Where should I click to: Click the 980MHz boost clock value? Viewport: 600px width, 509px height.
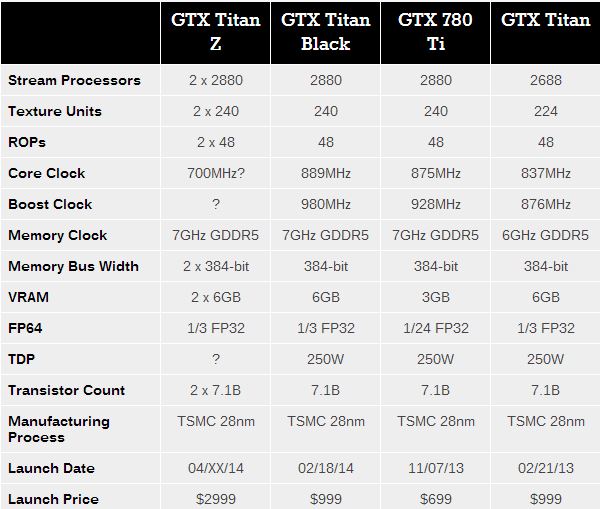click(326, 204)
